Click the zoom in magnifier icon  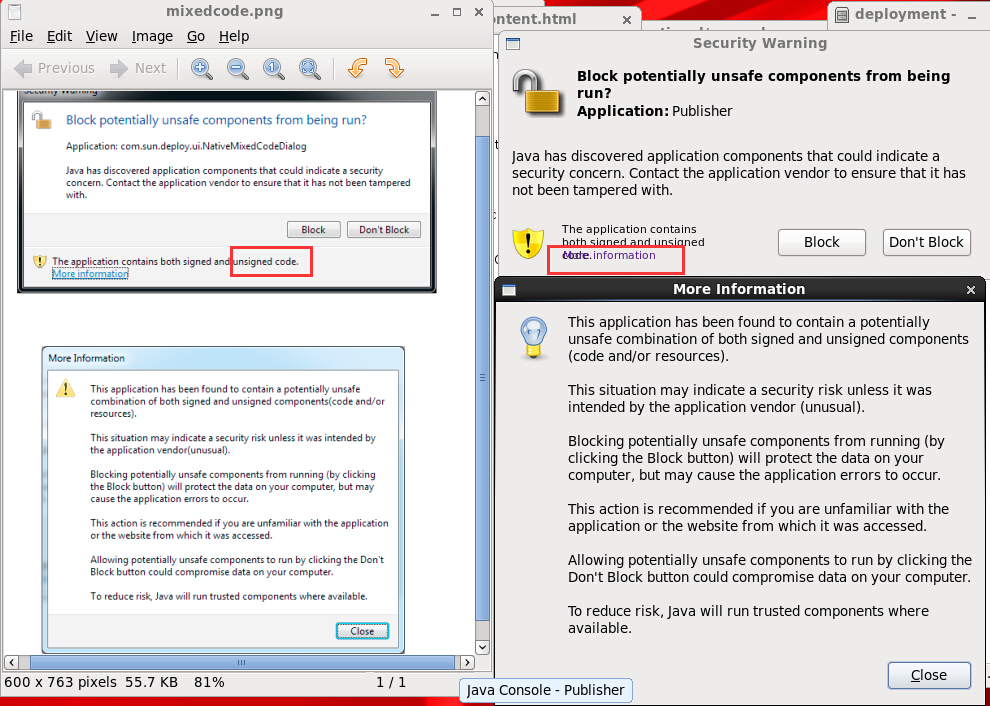(x=202, y=68)
